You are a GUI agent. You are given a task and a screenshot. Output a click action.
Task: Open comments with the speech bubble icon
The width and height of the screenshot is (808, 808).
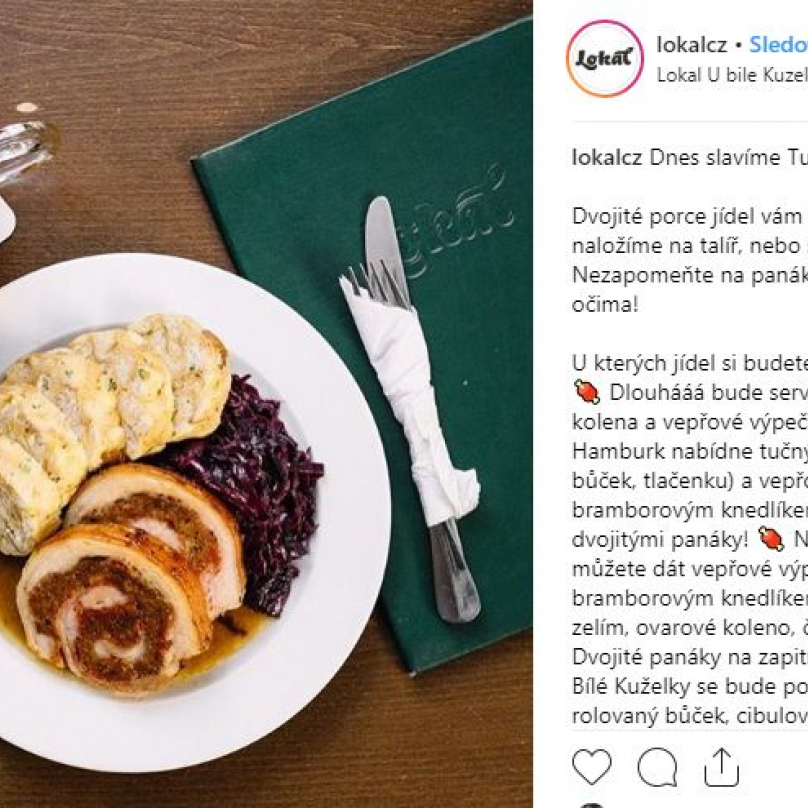point(657,767)
